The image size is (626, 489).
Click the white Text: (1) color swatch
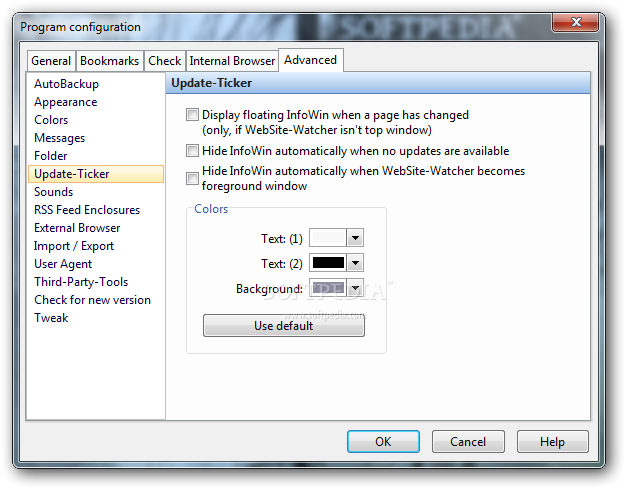(328, 239)
